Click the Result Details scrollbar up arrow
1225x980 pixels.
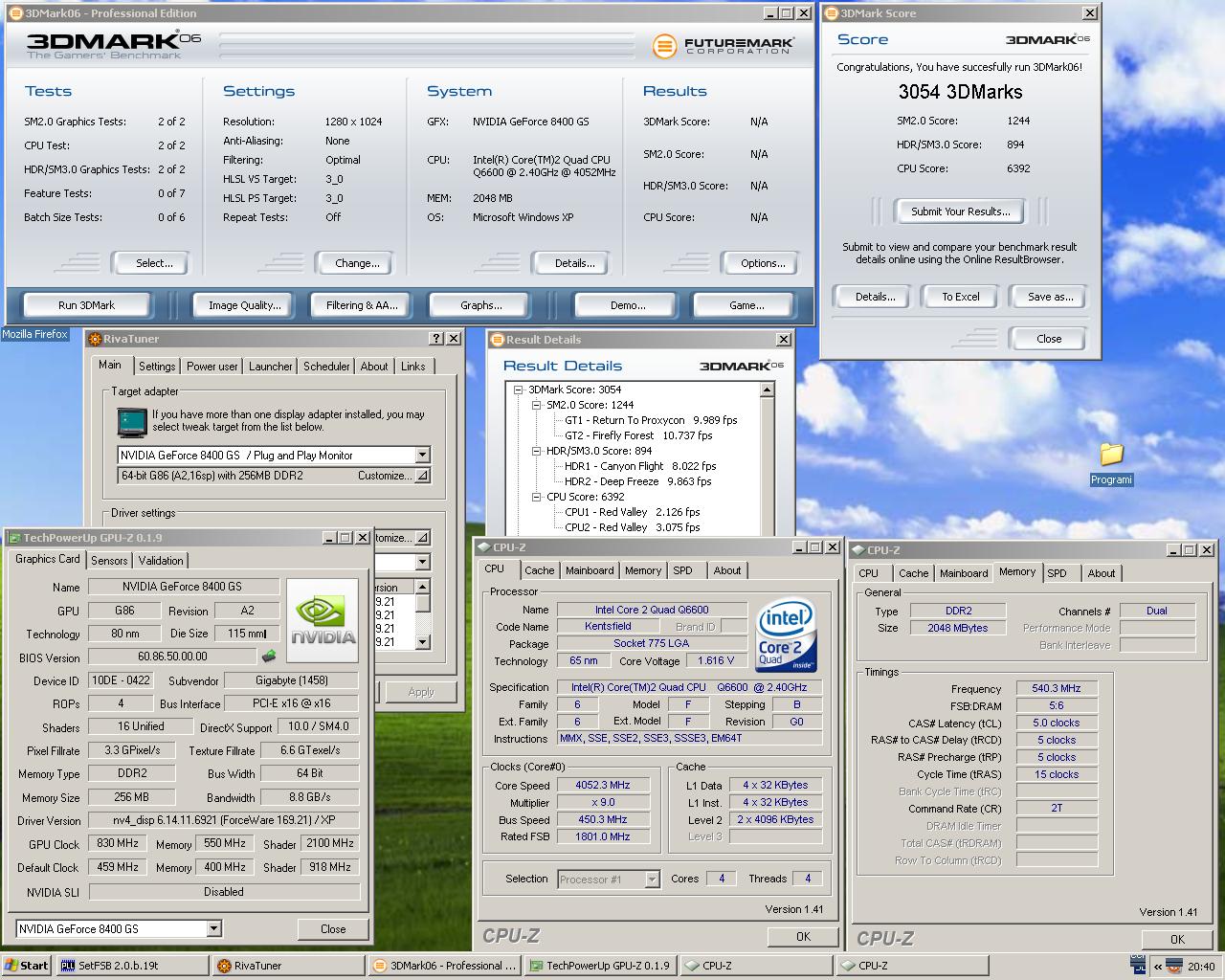pyautogui.click(x=767, y=390)
